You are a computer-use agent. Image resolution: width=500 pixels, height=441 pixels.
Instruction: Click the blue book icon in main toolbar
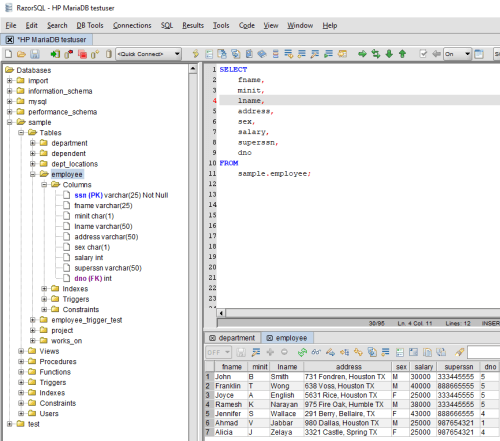click(262, 54)
